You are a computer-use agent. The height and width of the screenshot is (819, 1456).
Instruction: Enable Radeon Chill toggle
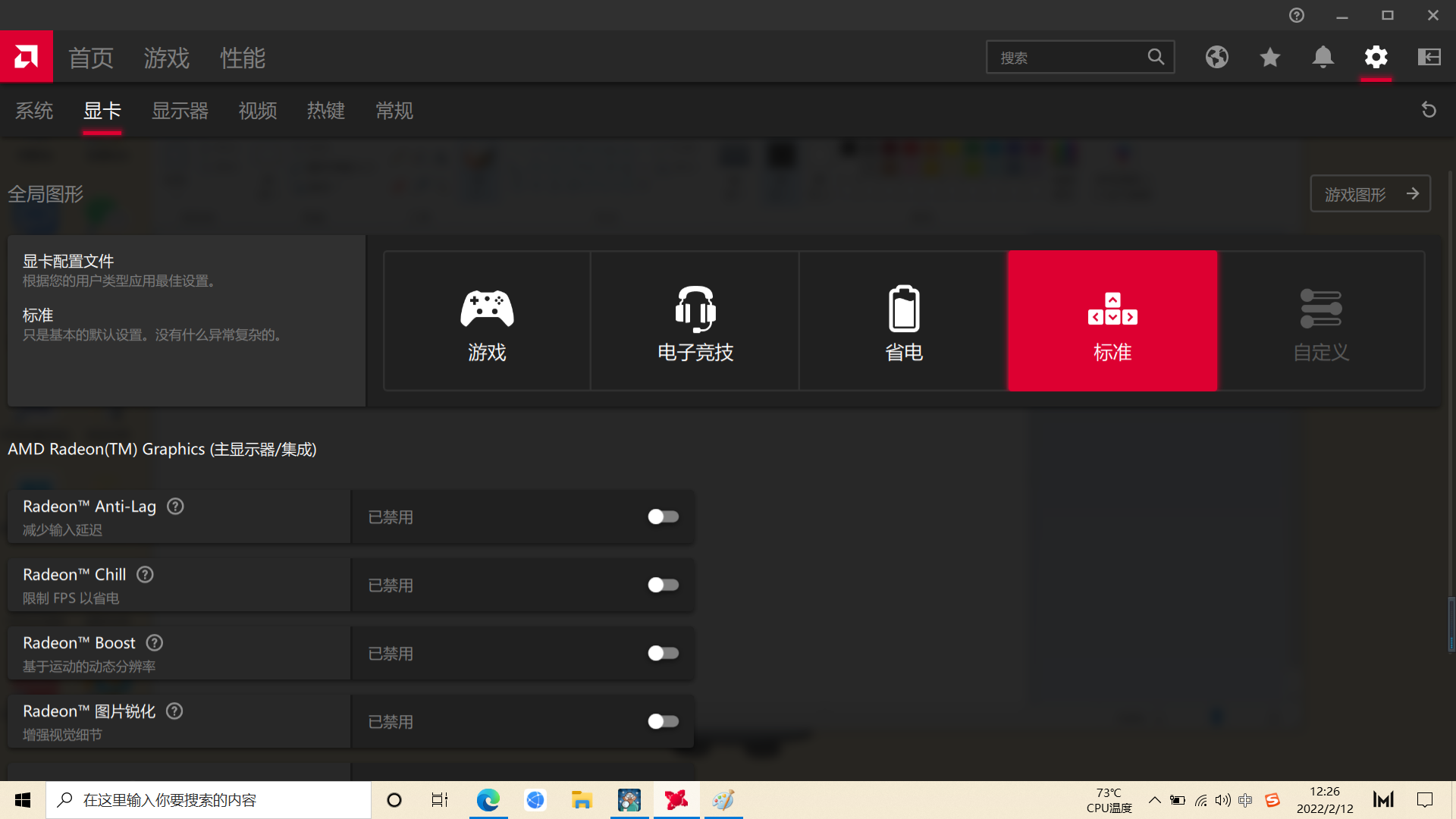(663, 585)
